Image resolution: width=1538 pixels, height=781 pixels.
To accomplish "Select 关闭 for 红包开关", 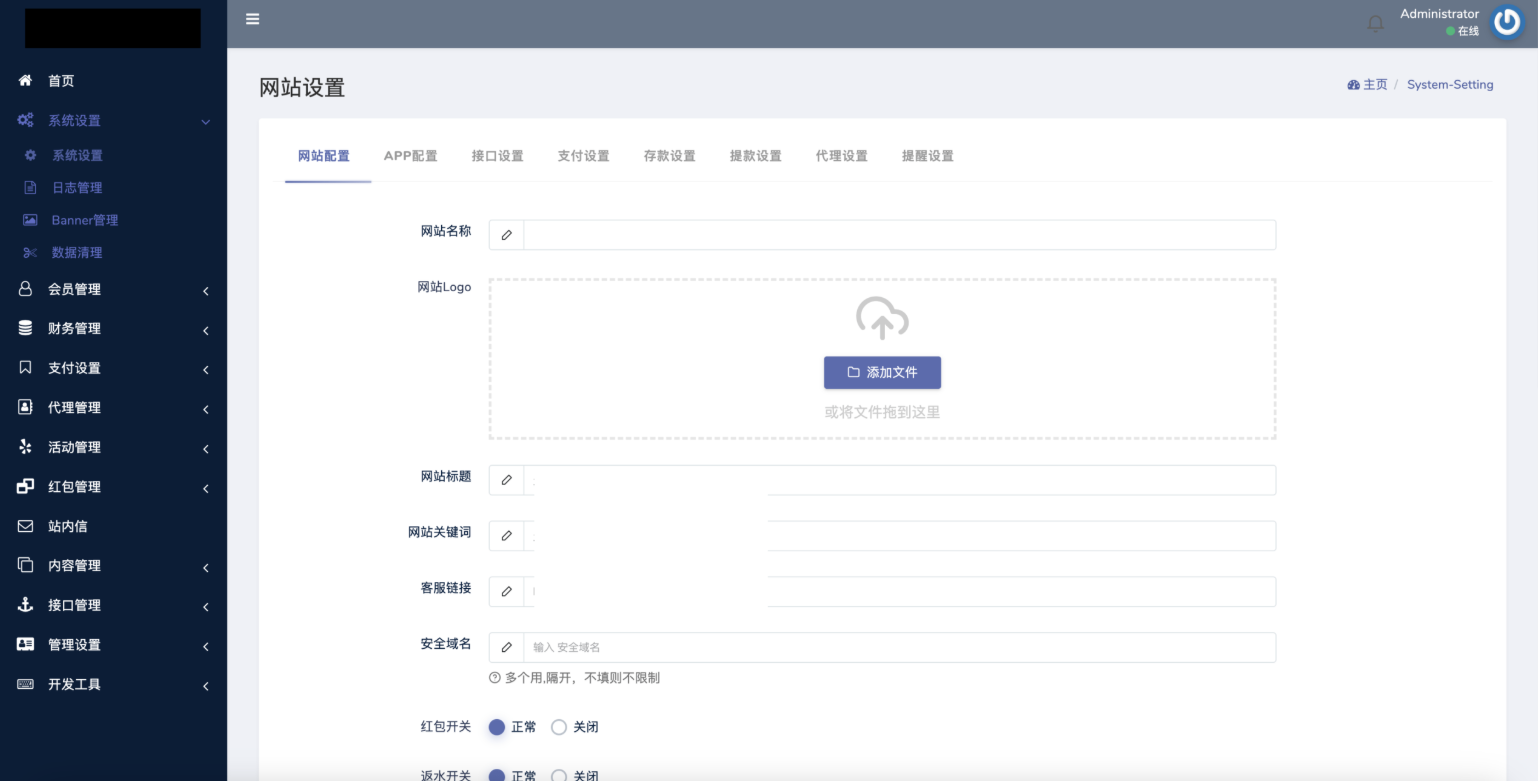I will coord(559,727).
